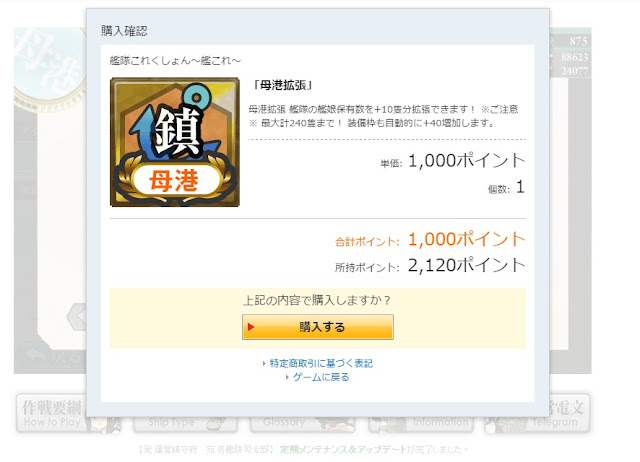This screenshot has width=640, height=462.
Task: Click the triangle bullet beside 特定商取引に基づく表記
Action: pos(264,363)
